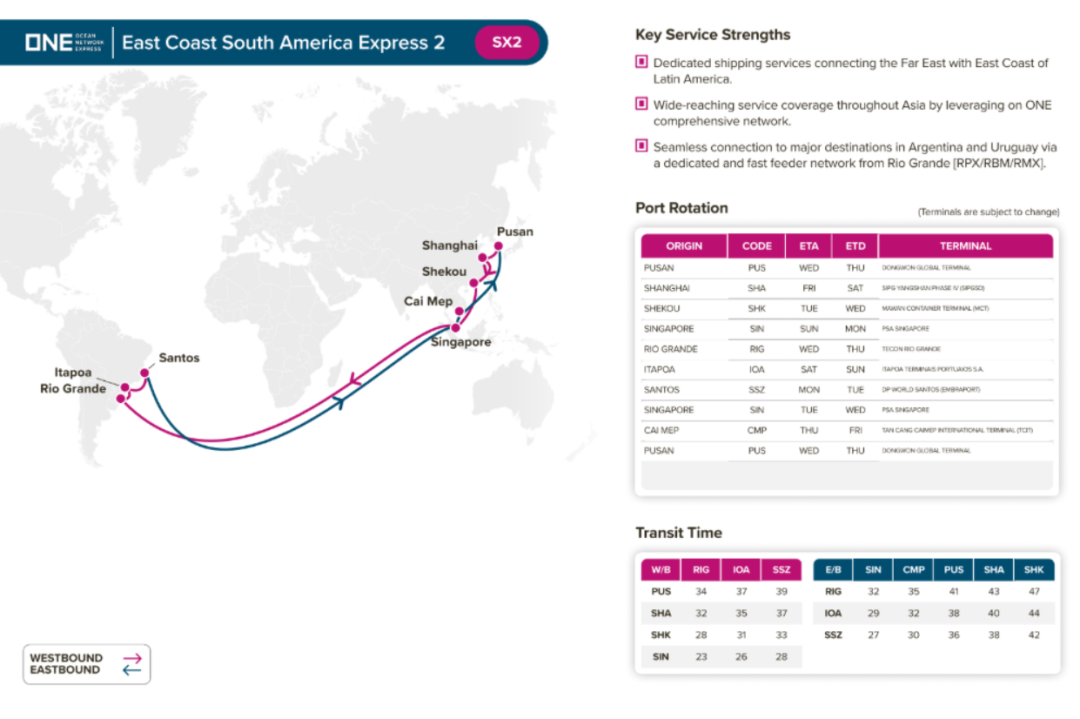Click the Cai Mep port dot on map

tap(459, 311)
